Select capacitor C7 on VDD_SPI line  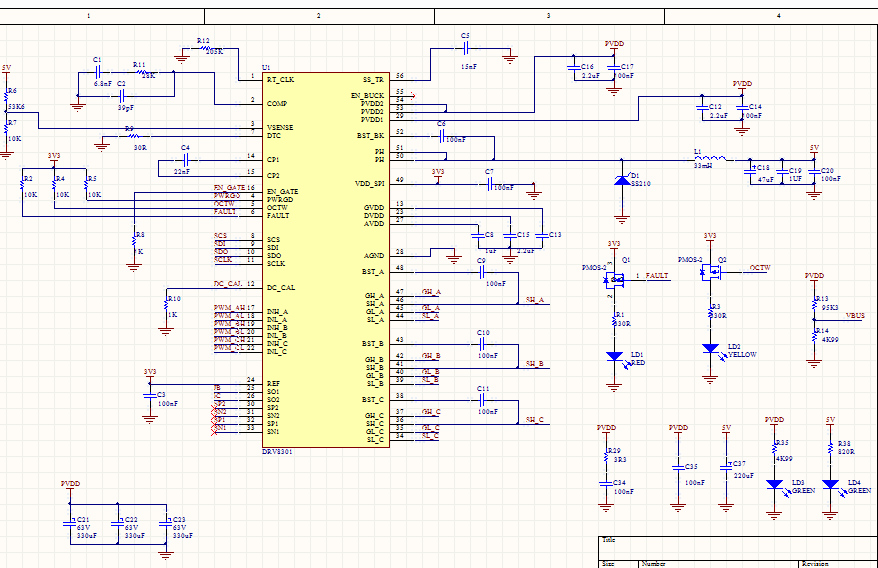[x=489, y=184]
